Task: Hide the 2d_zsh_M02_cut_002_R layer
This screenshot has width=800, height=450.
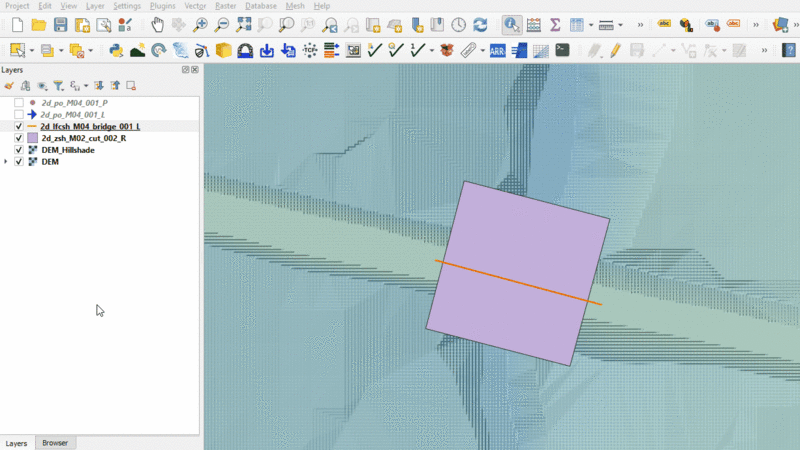Action: (19, 138)
